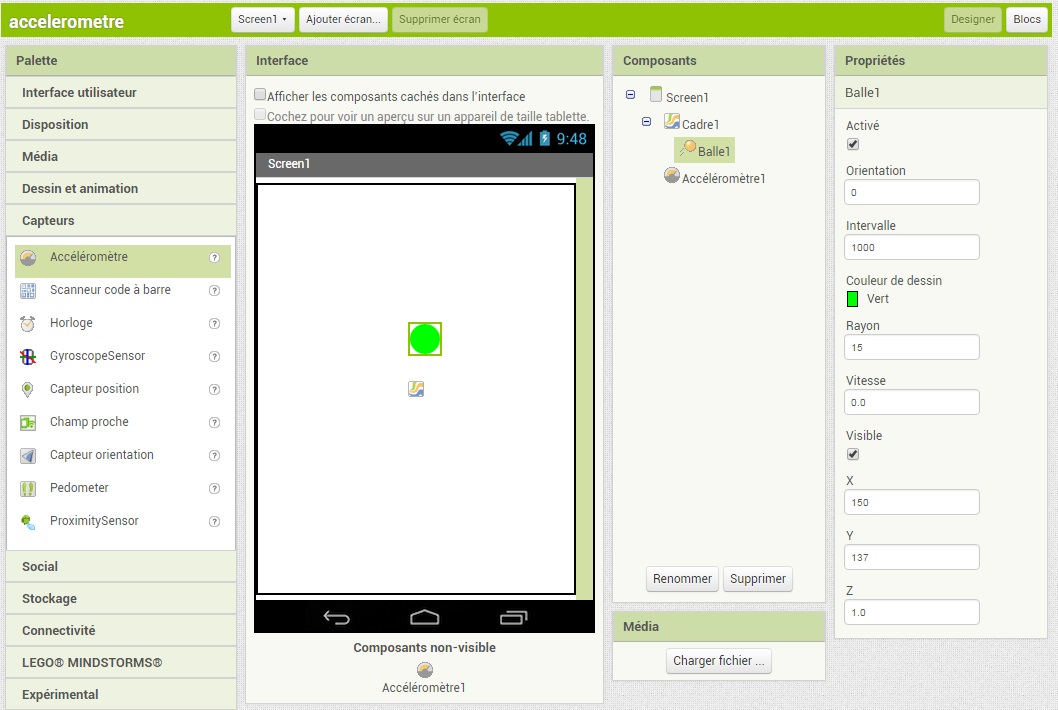Show help for GyroscopeSensor

point(215,356)
